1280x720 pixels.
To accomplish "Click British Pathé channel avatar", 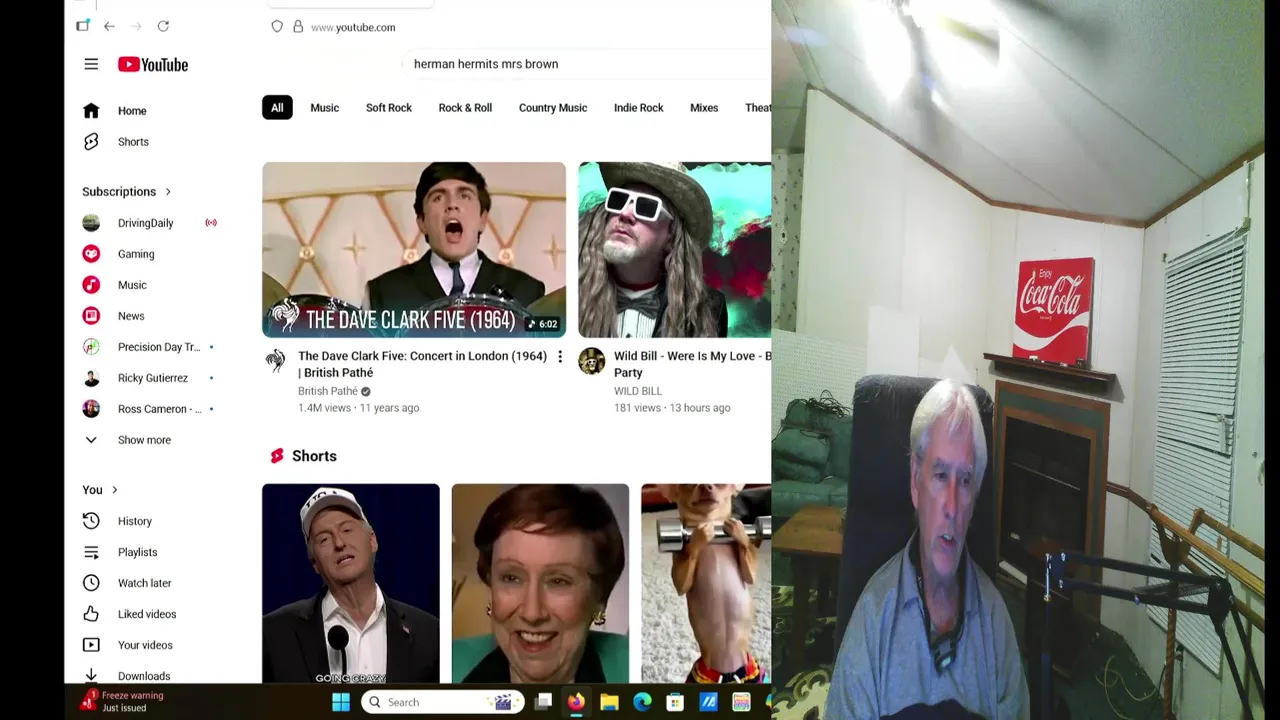I will coord(275,361).
